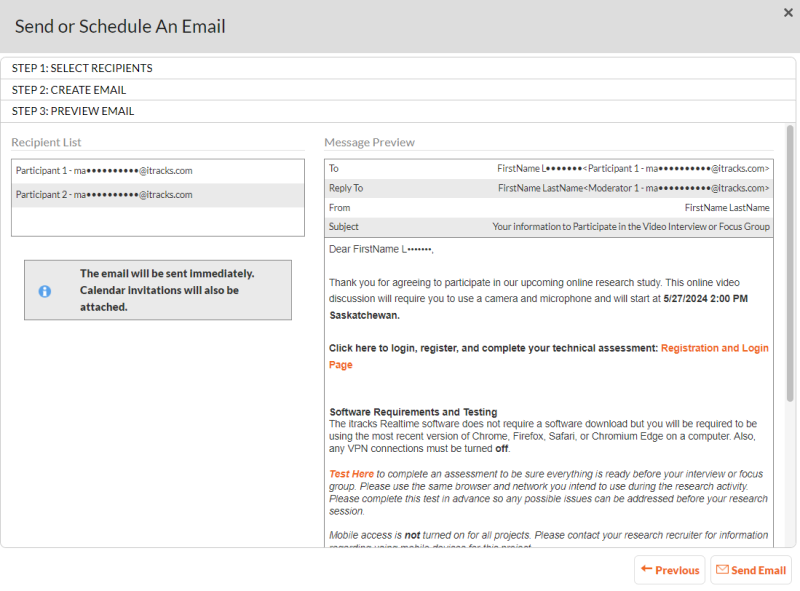800x591 pixels.
Task: Expand Step 2: Create Email section
Action: [x=398, y=90]
